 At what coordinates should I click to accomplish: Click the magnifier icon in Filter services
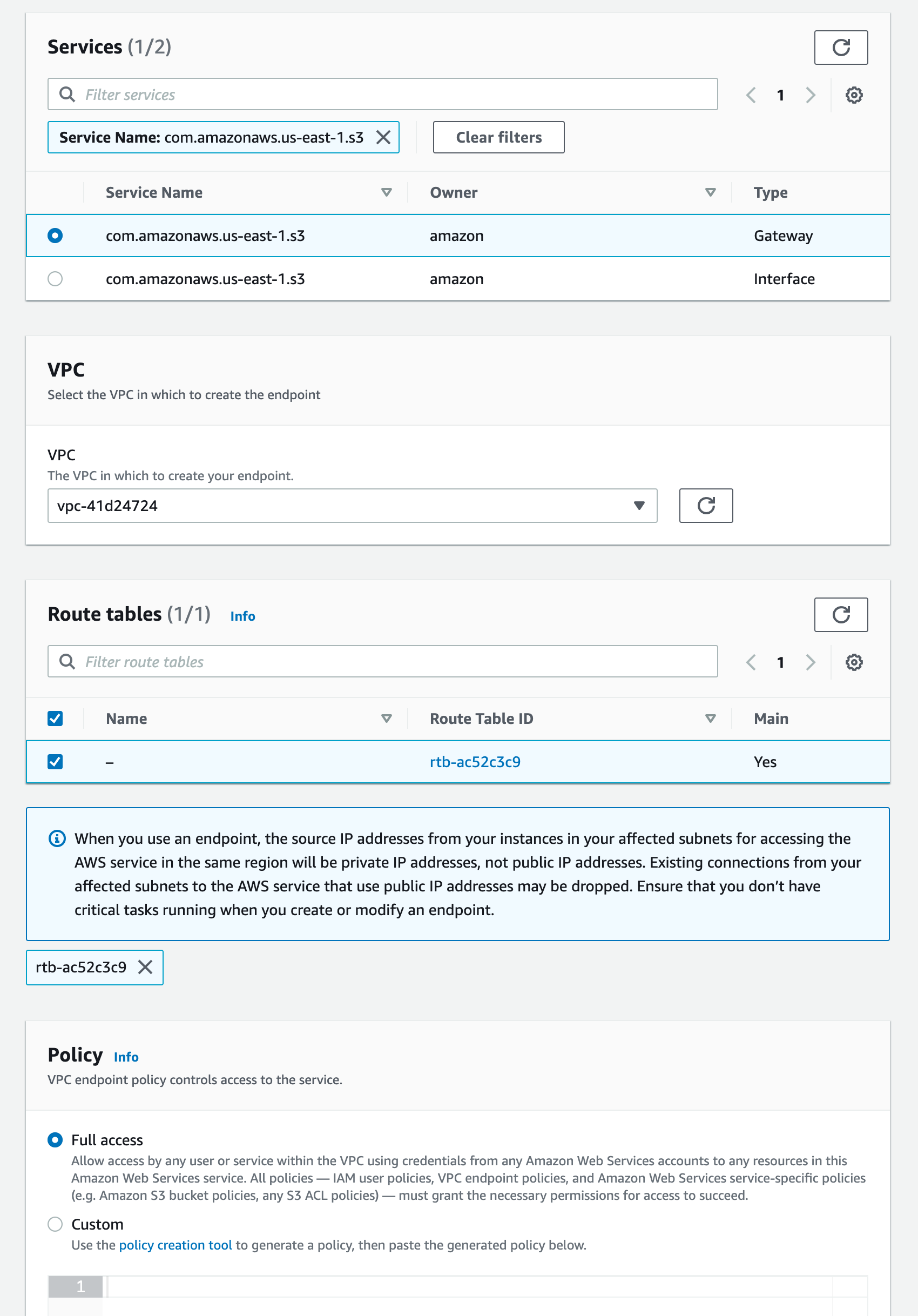(67, 93)
